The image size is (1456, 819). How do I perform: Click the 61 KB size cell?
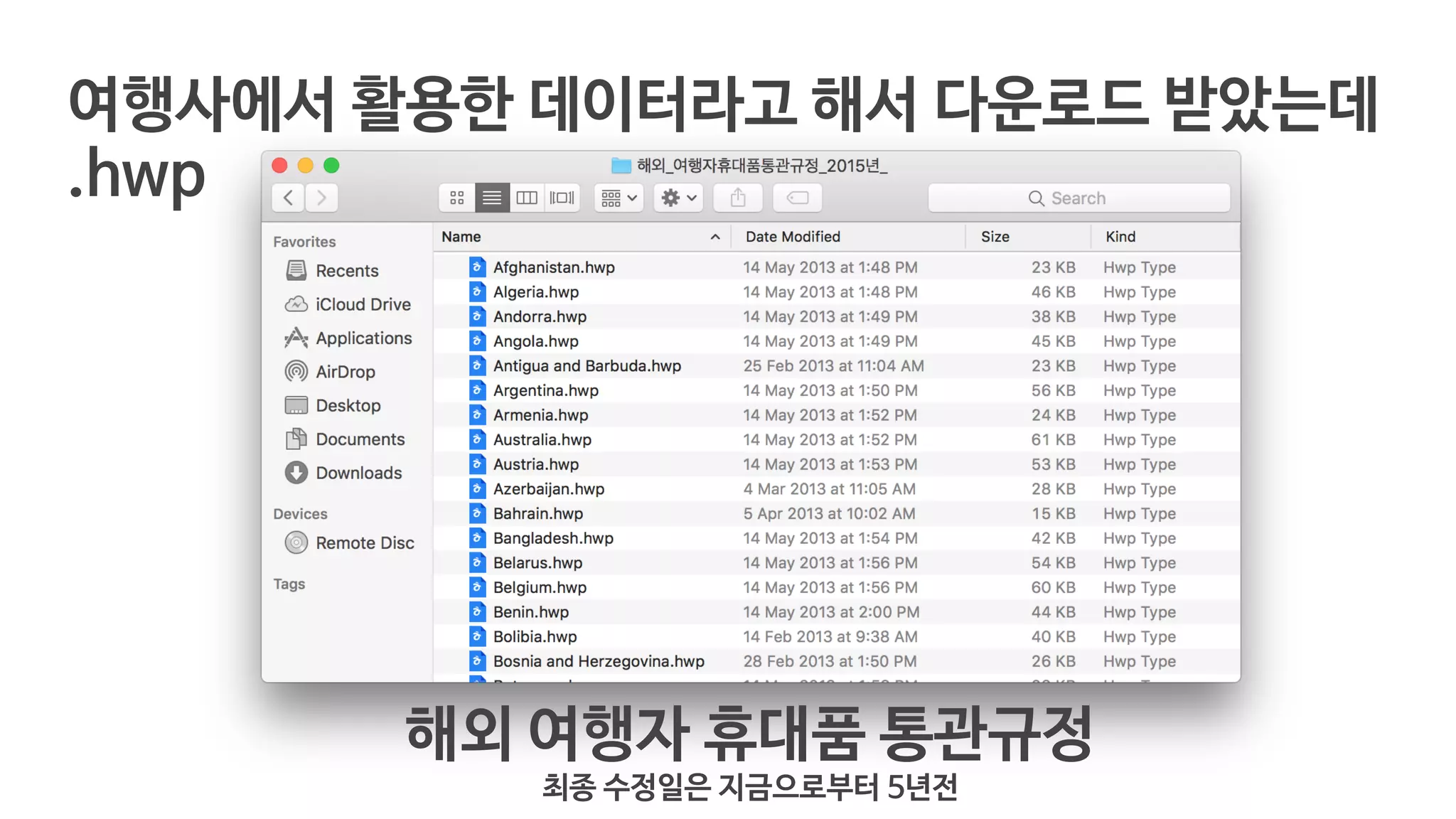tap(1053, 439)
